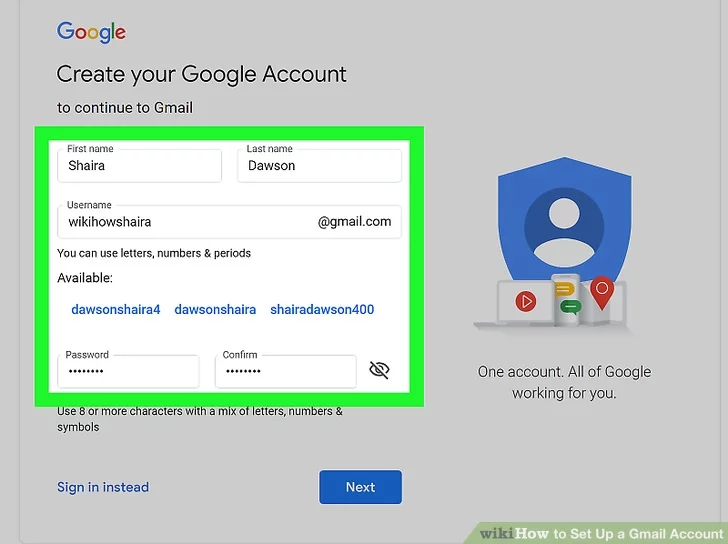Click 'One account. All of Google' text
This screenshot has height=544, width=728.
click(x=564, y=372)
